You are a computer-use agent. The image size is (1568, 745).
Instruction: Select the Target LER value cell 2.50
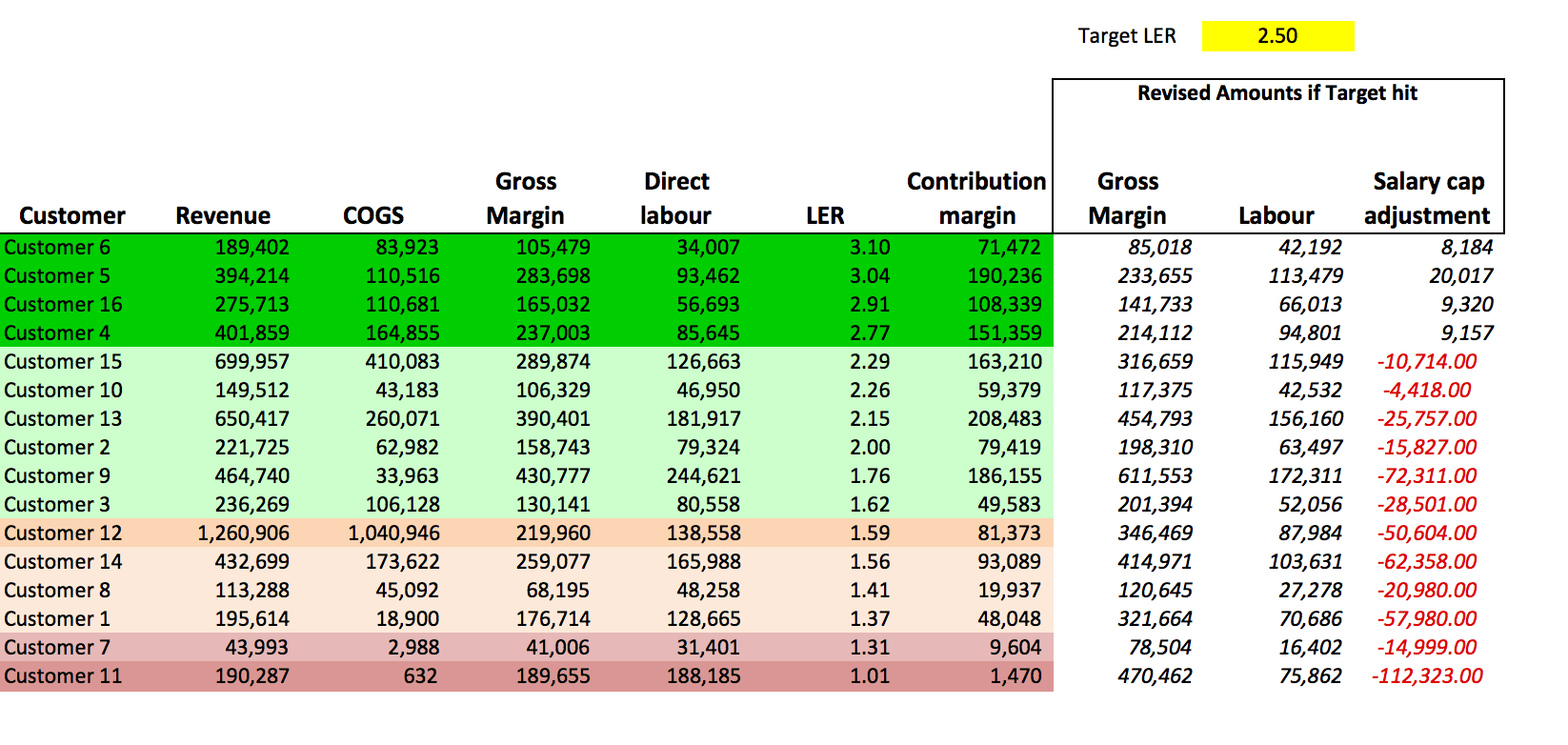pos(1277,36)
